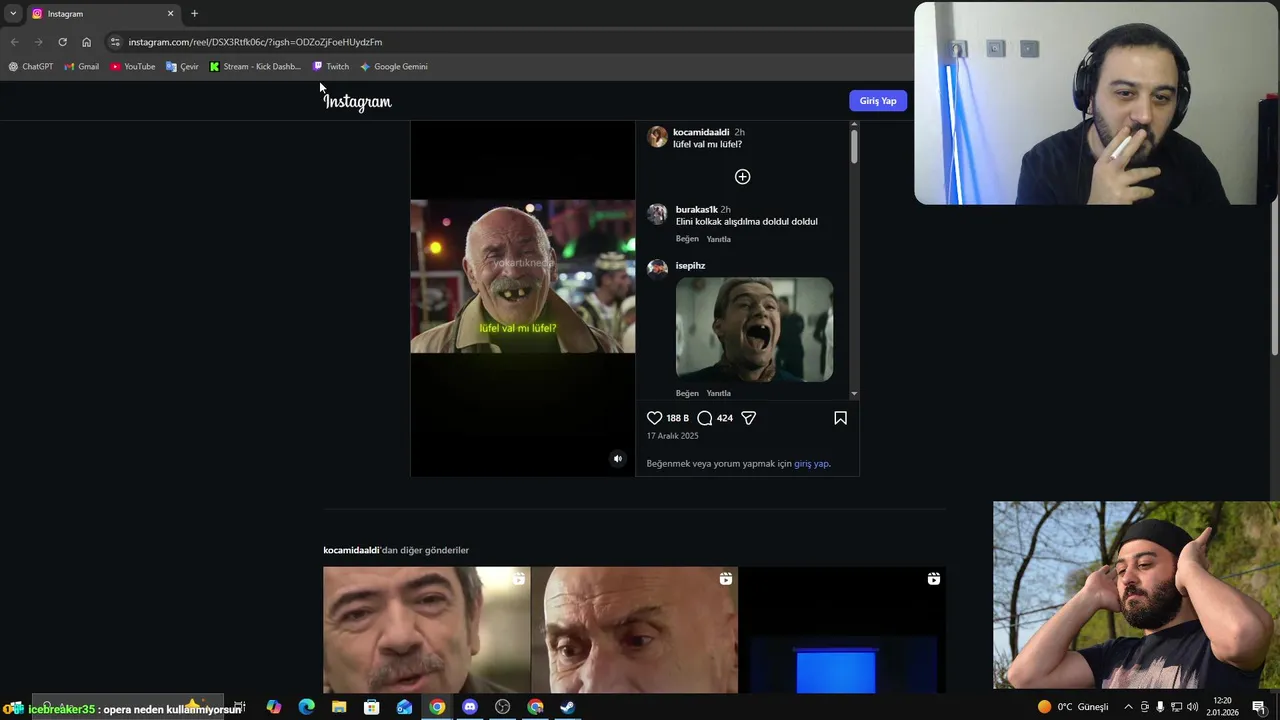This screenshot has width=1280, height=720.
Task: Click the site information icon in address bar
Action: point(115,42)
